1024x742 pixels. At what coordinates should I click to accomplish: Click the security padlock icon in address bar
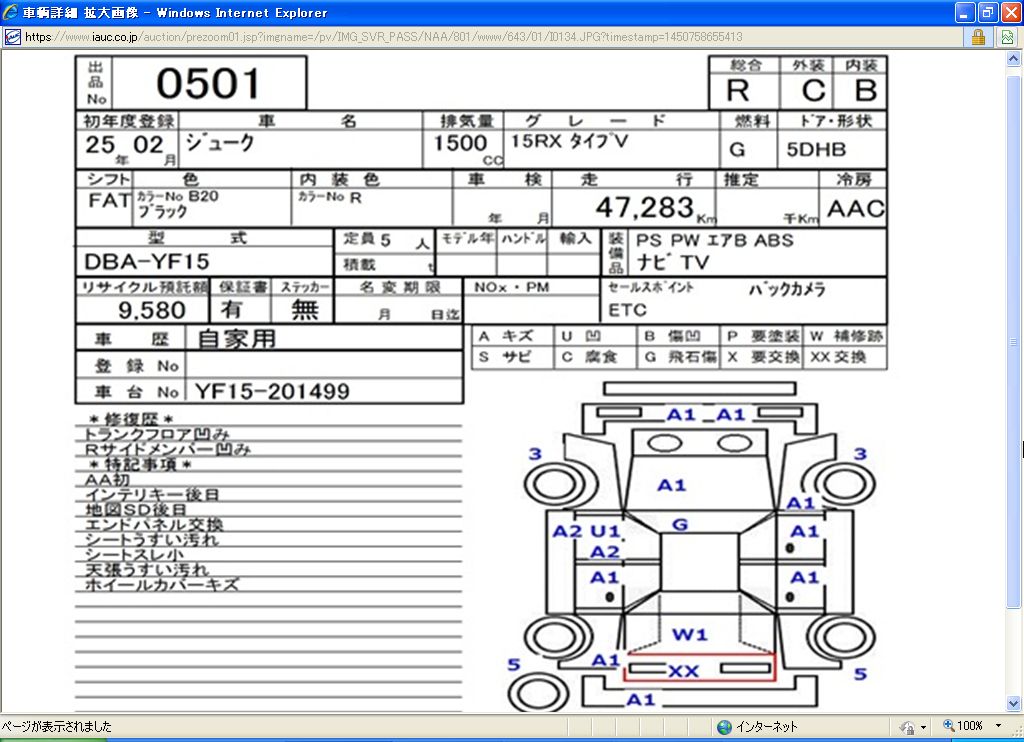[978, 37]
